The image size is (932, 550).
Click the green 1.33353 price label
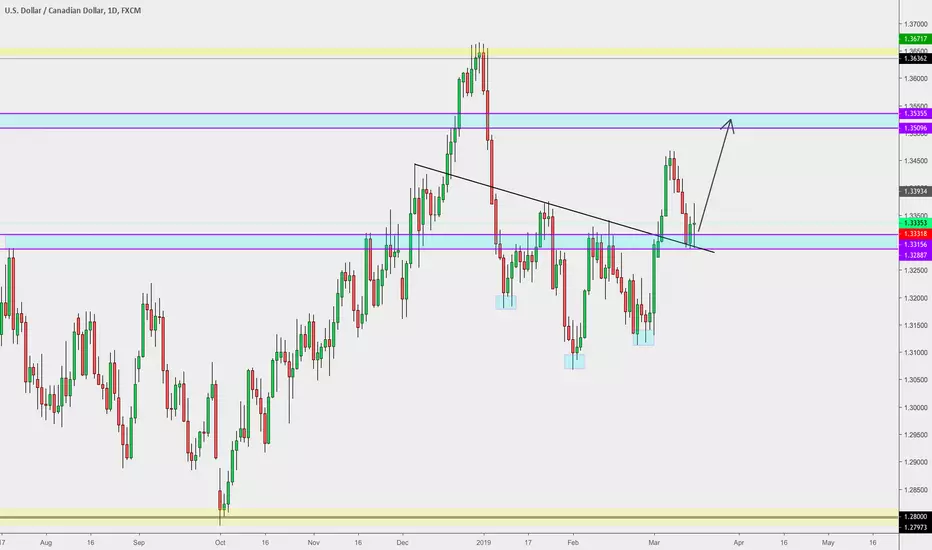(915, 223)
